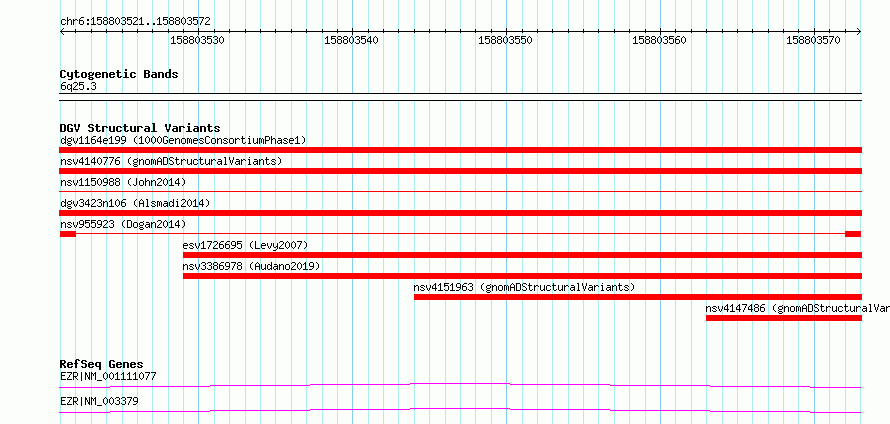Click the chr6:158803521..158803572 region label
This screenshot has width=890, height=424.
(135, 22)
